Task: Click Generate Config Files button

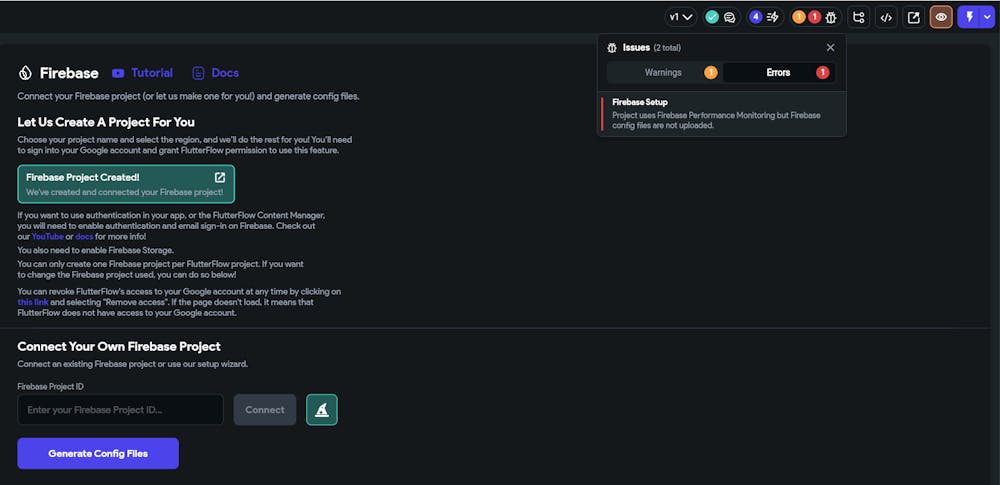Action: (x=98, y=453)
